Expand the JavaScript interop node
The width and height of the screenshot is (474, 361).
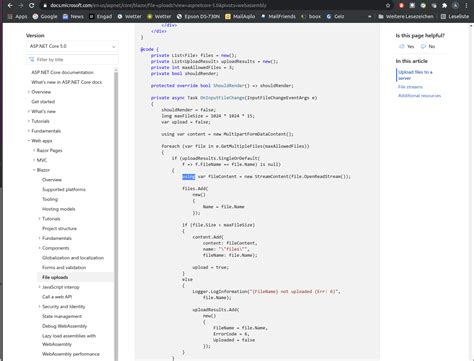coord(39,287)
